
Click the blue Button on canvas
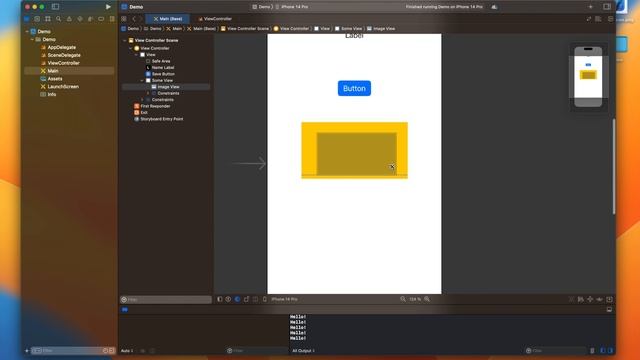354,88
